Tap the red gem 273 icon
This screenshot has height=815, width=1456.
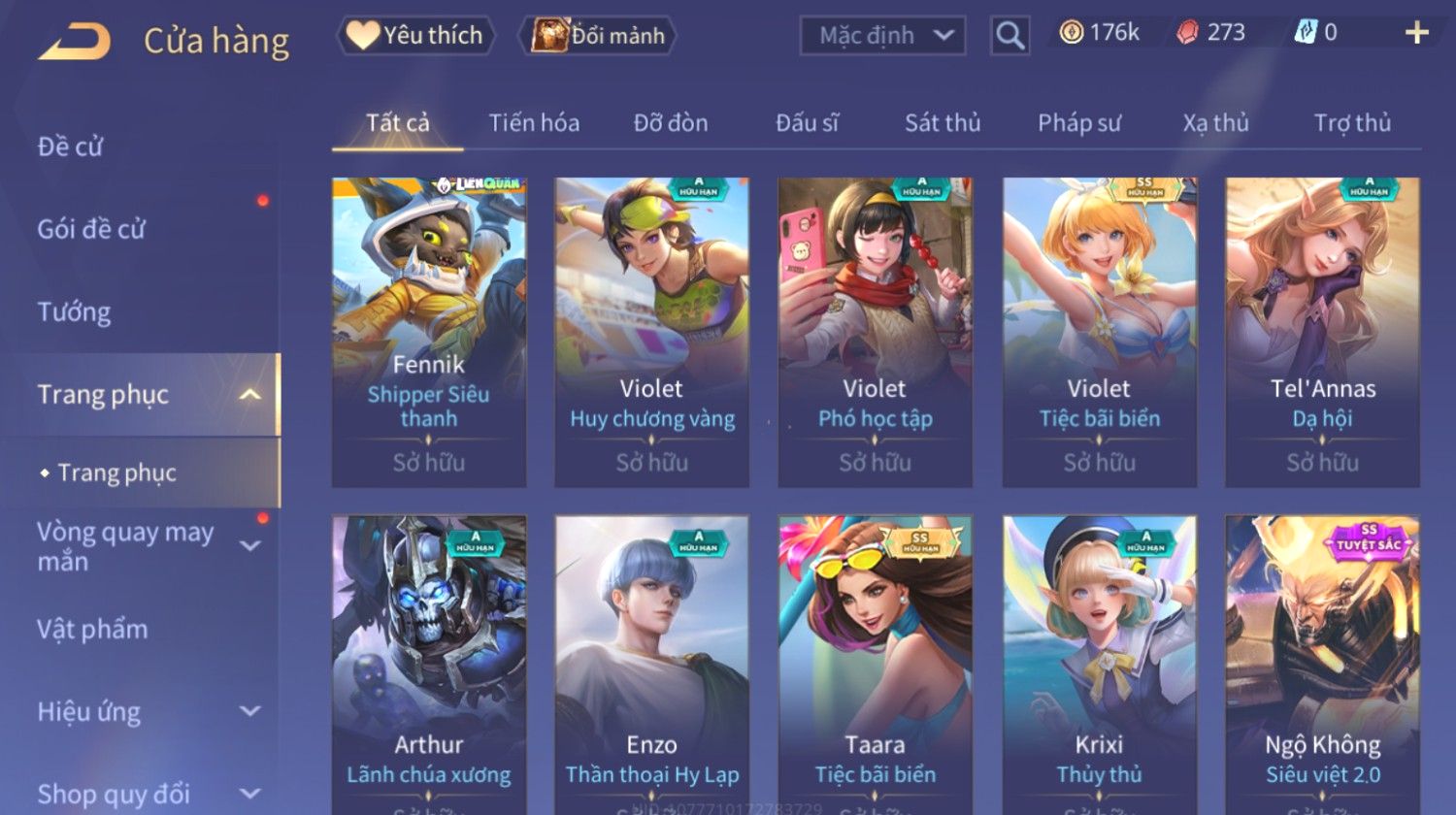[1187, 33]
